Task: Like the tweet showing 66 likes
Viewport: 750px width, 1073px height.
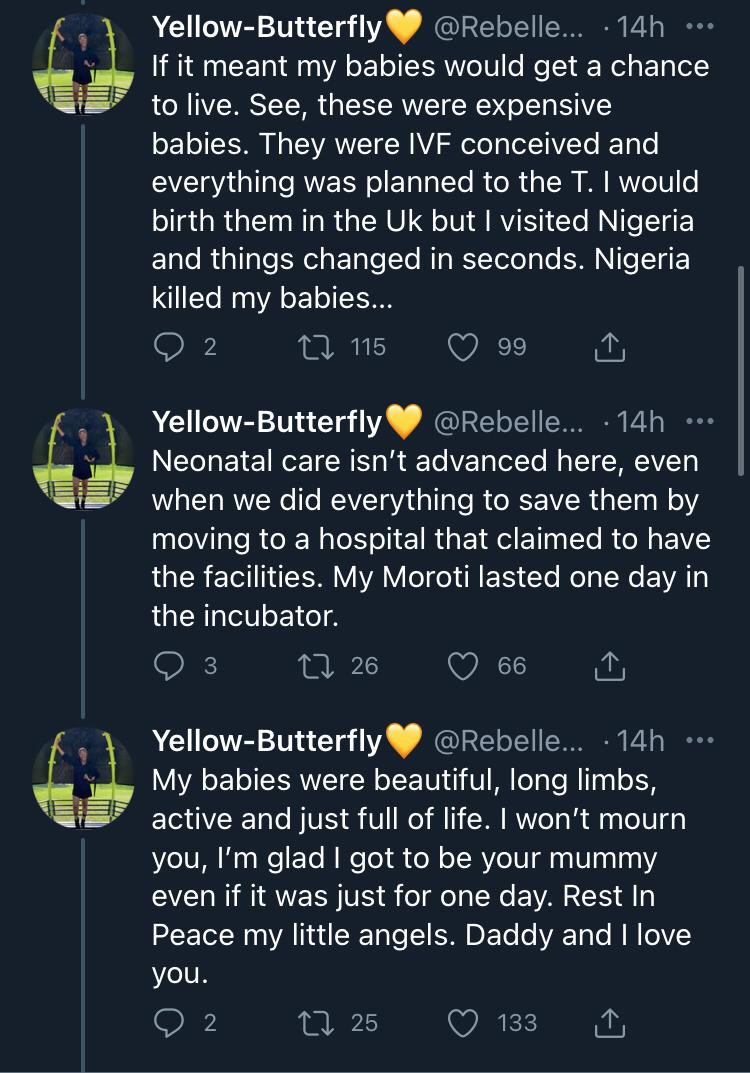Action: point(461,665)
